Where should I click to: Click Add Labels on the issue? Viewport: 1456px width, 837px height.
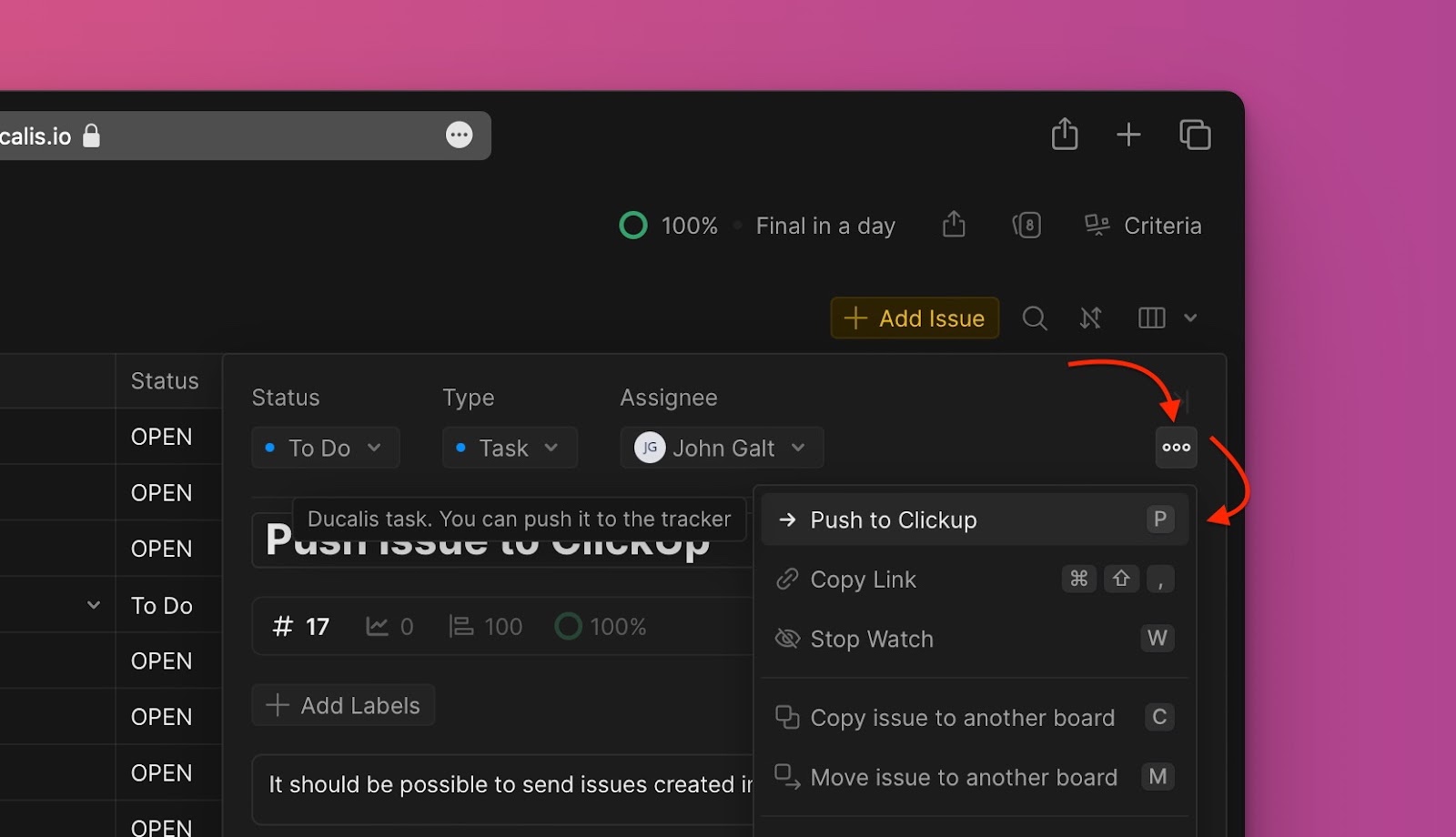click(343, 704)
